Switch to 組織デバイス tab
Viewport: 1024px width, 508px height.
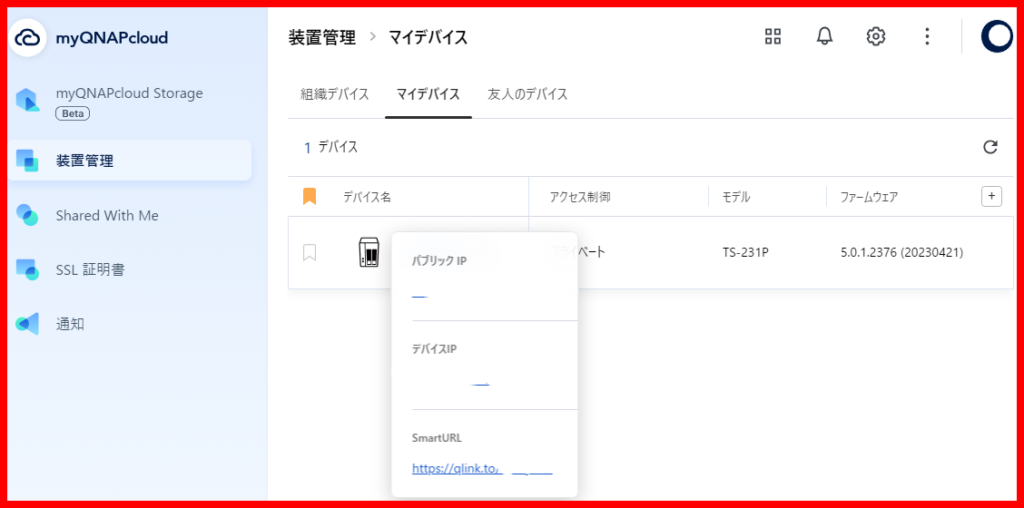pyautogui.click(x=334, y=94)
